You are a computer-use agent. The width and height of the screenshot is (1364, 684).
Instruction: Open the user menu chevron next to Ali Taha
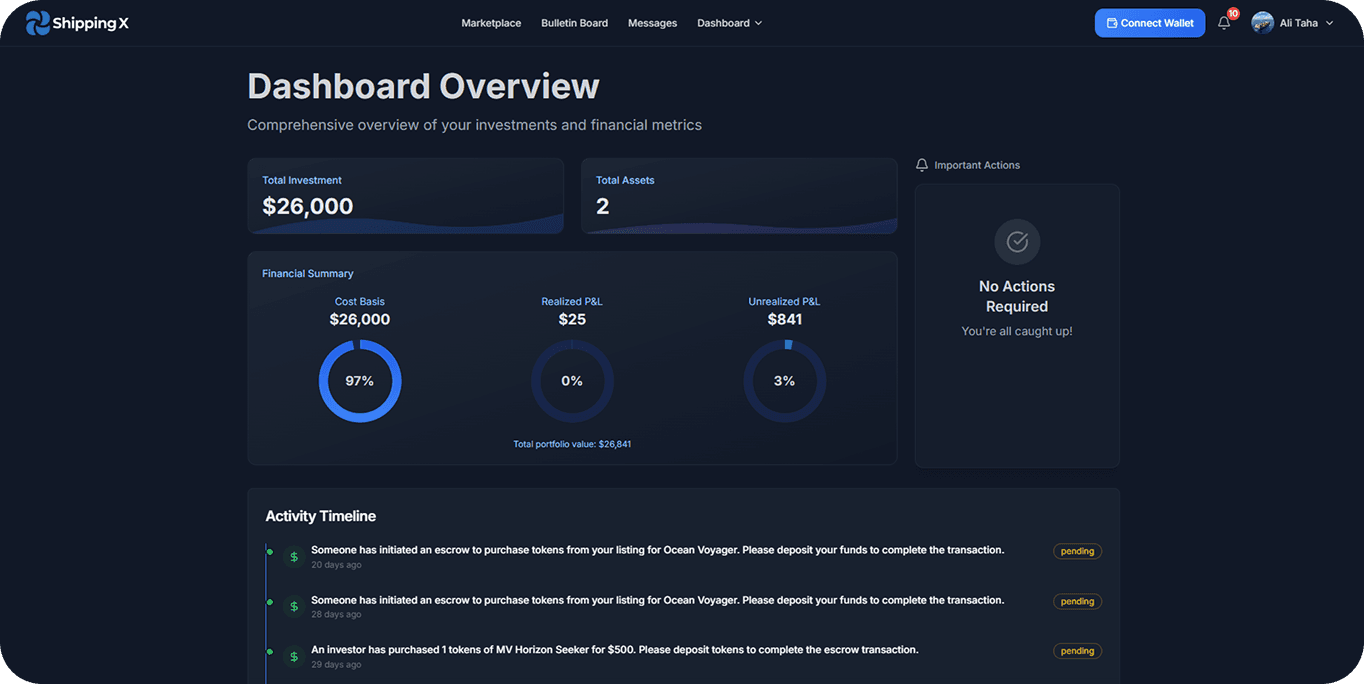point(1329,23)
